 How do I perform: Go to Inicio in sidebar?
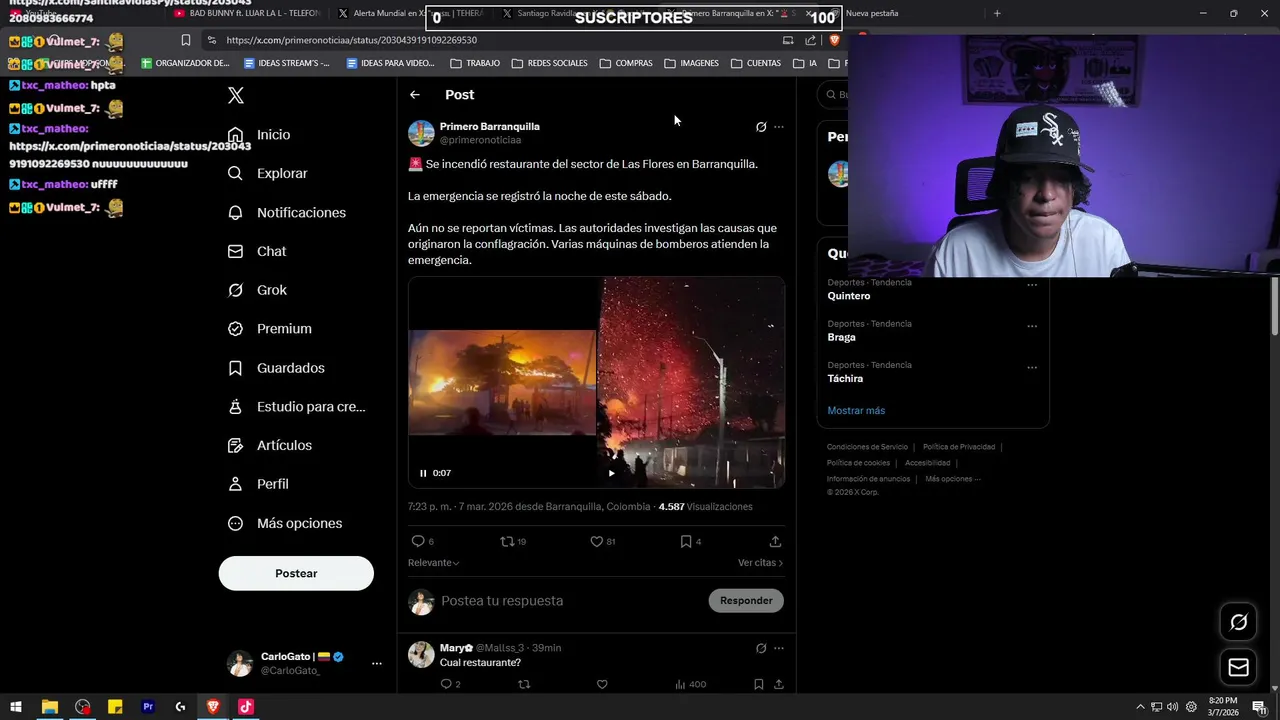[x=259, y=135]
